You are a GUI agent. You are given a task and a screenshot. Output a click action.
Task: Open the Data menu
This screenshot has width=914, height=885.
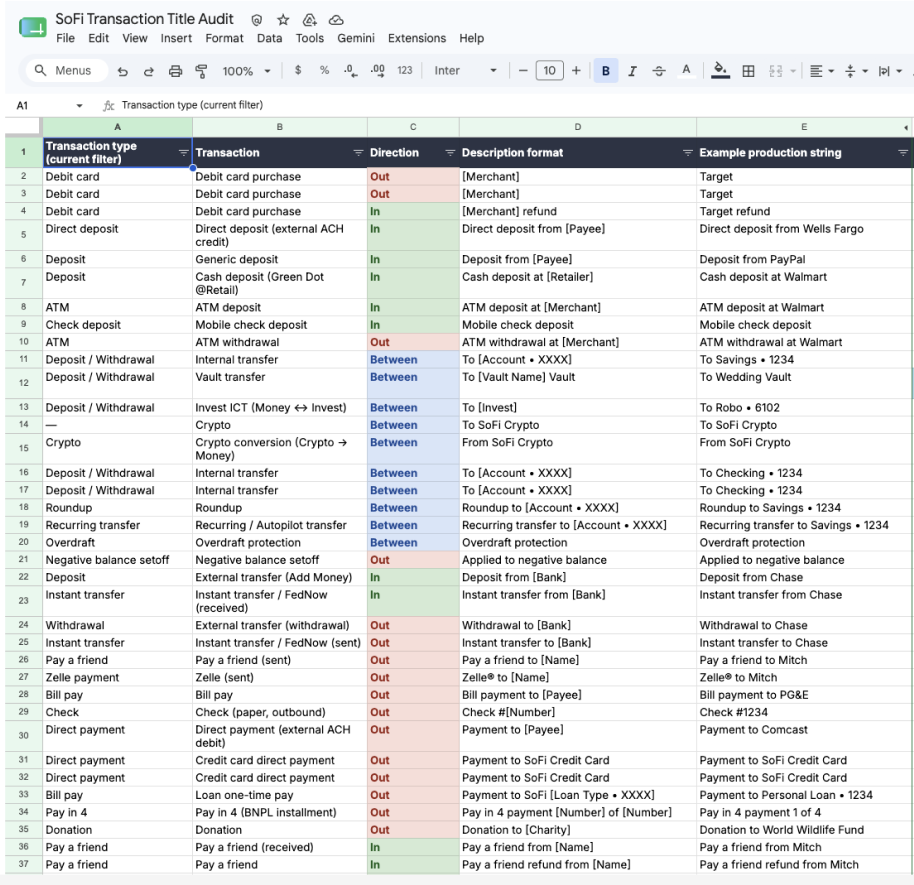pyautogui.click(x=269, y=38)
